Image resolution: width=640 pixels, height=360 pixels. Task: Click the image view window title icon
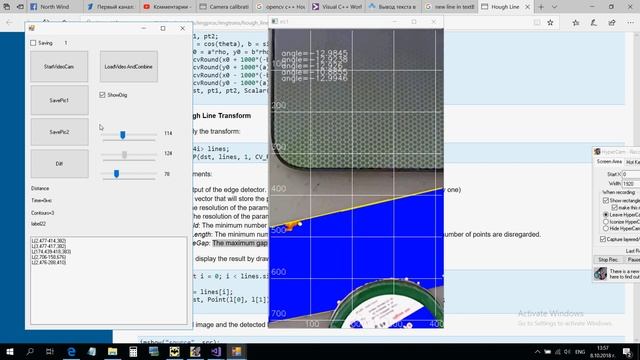point(275,21)
